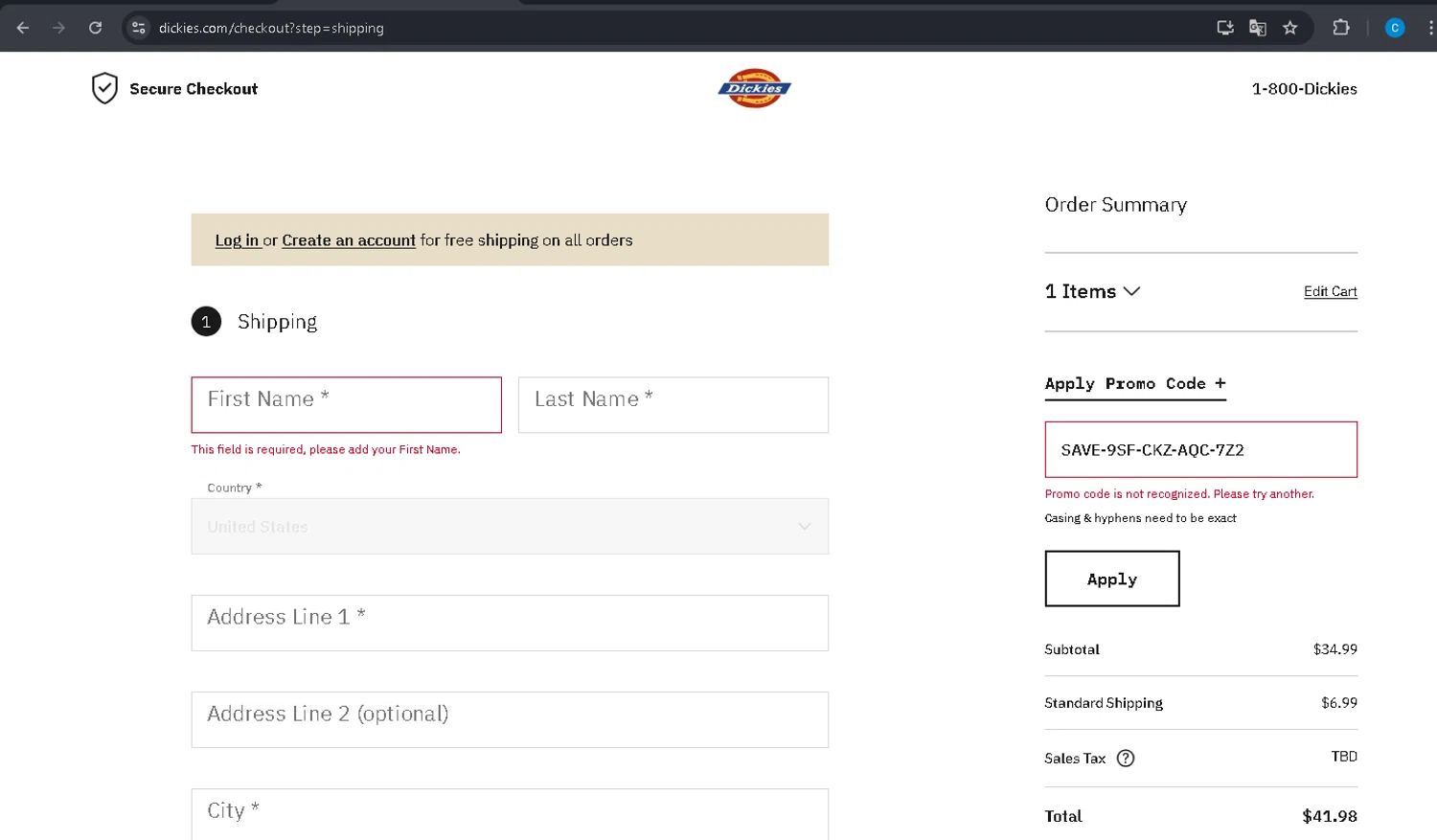
Task: Click the $34.99 subtotal amount
Action: (1334, 649)
